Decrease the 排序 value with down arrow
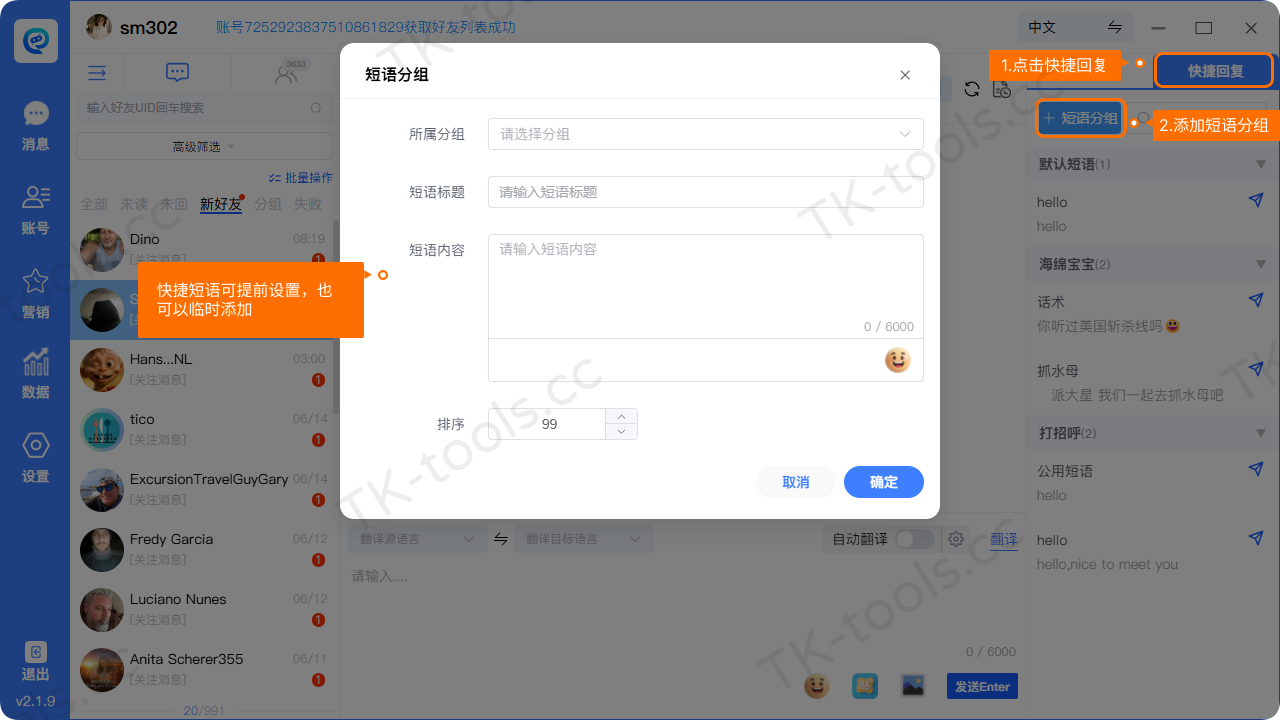1280x720 pixels. [x=621, y=432]
